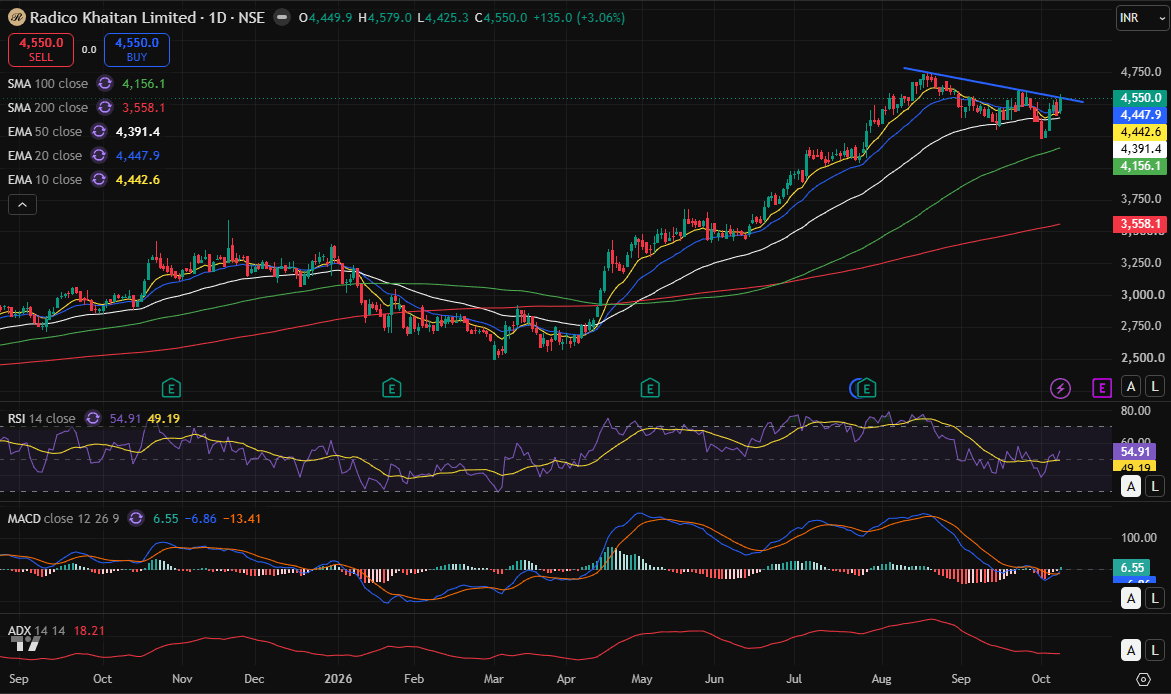Open the INR currency selector
This screenshot has height=694, width=1171.
tap(1142, 17)
